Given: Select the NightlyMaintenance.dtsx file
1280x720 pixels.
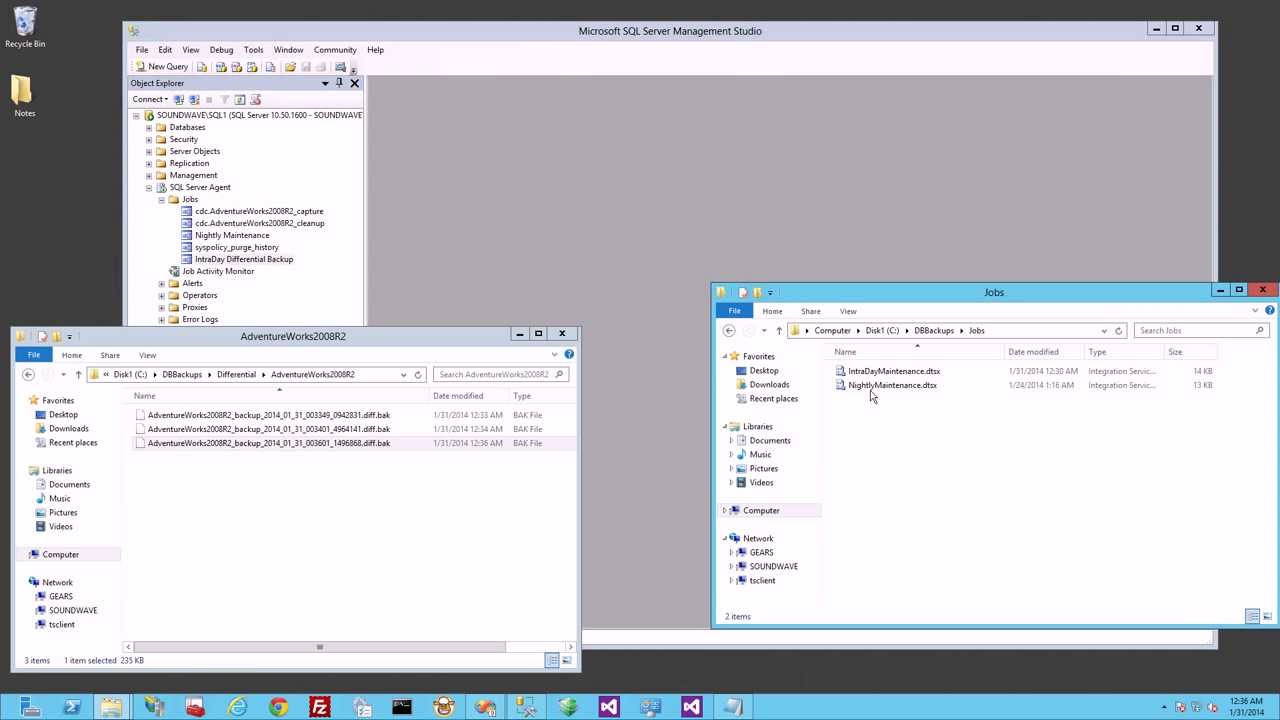Looking at the screenshot, I should 892,385.
